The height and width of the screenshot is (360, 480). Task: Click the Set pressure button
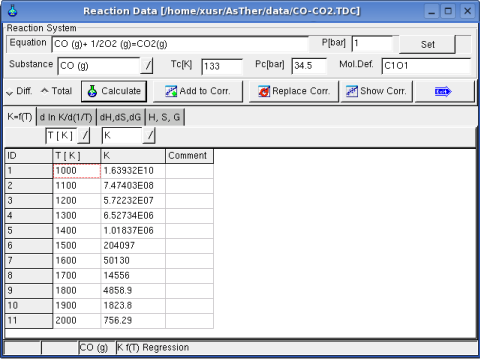(x=427, y=44)
